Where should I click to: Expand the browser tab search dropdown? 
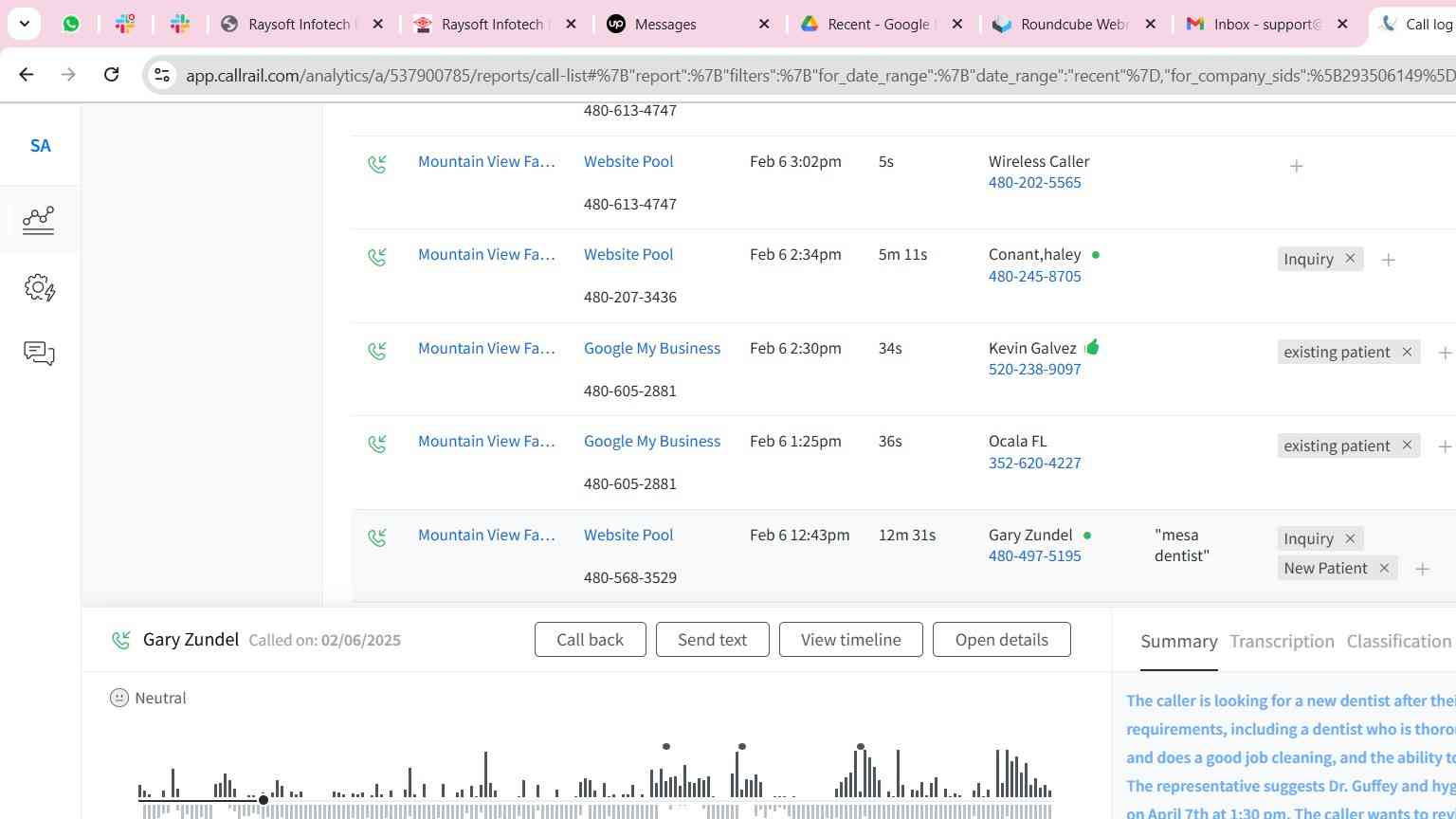point(24,24)
